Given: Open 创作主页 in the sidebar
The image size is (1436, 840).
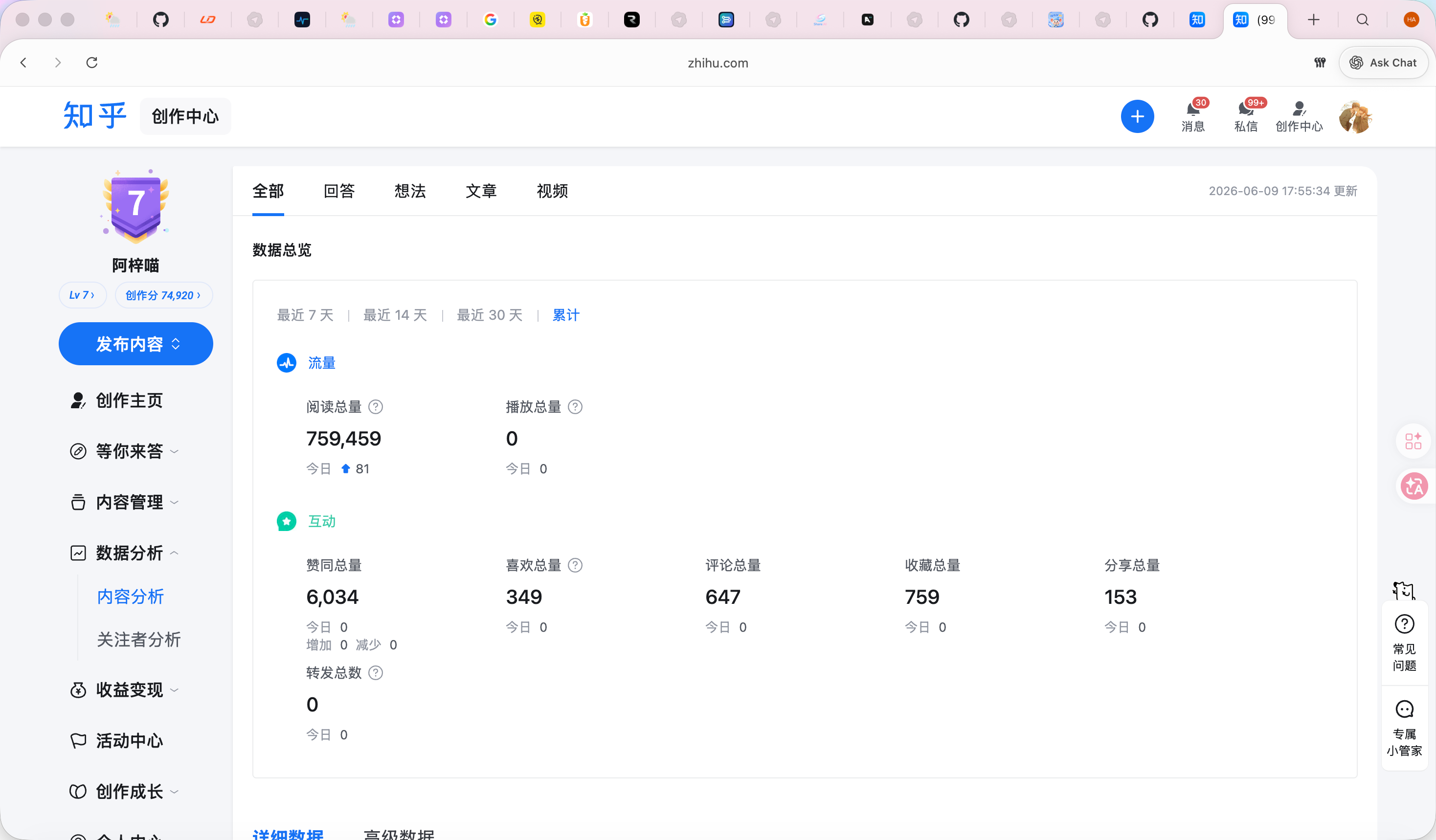Looking at the screenshot, I should (x=117, y=400).
